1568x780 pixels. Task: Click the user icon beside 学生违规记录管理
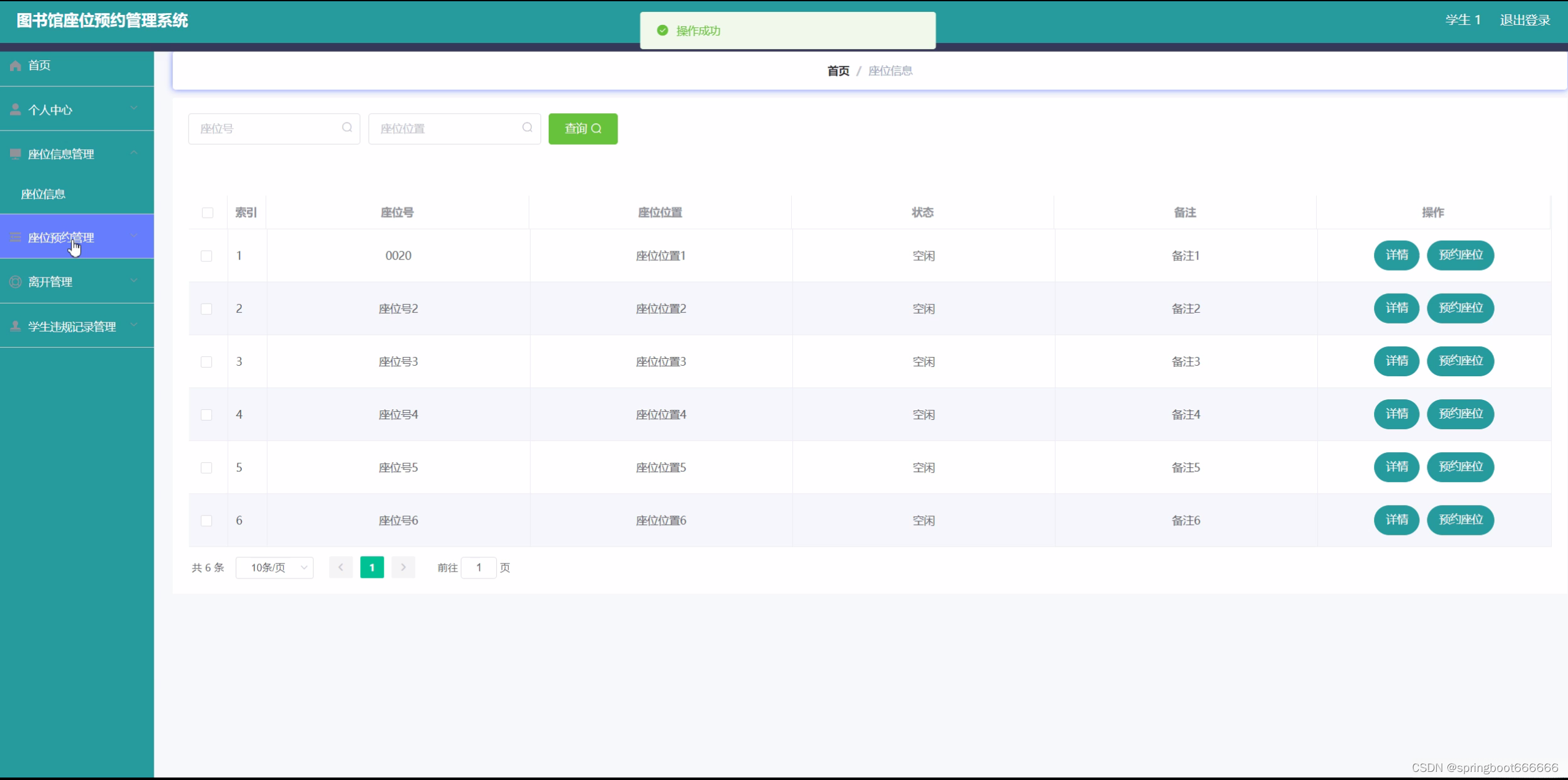[x=16, y=326]
